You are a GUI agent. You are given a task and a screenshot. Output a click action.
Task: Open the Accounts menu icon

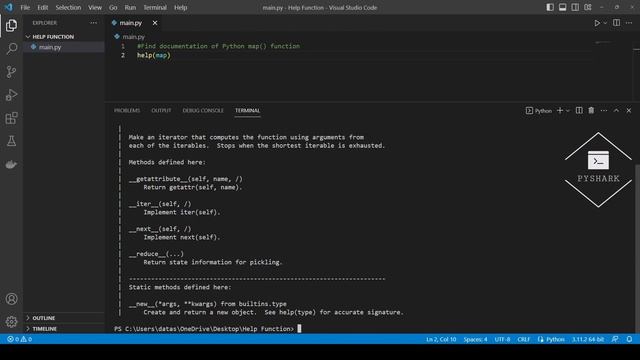pos(11,299)
